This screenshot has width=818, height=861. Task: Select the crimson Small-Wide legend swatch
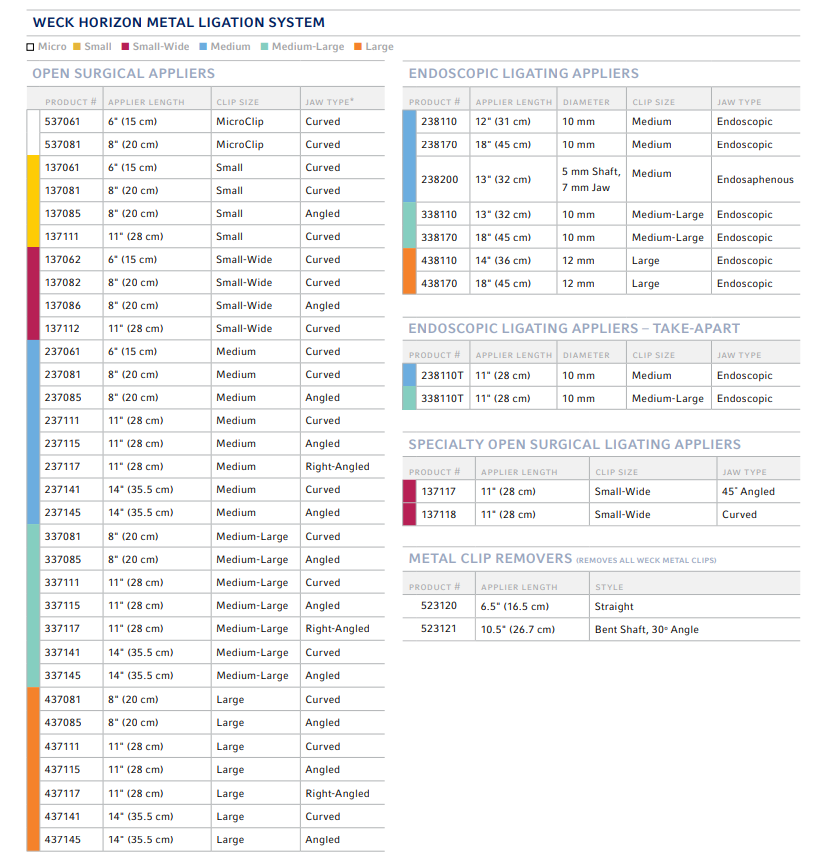point(125,47)
